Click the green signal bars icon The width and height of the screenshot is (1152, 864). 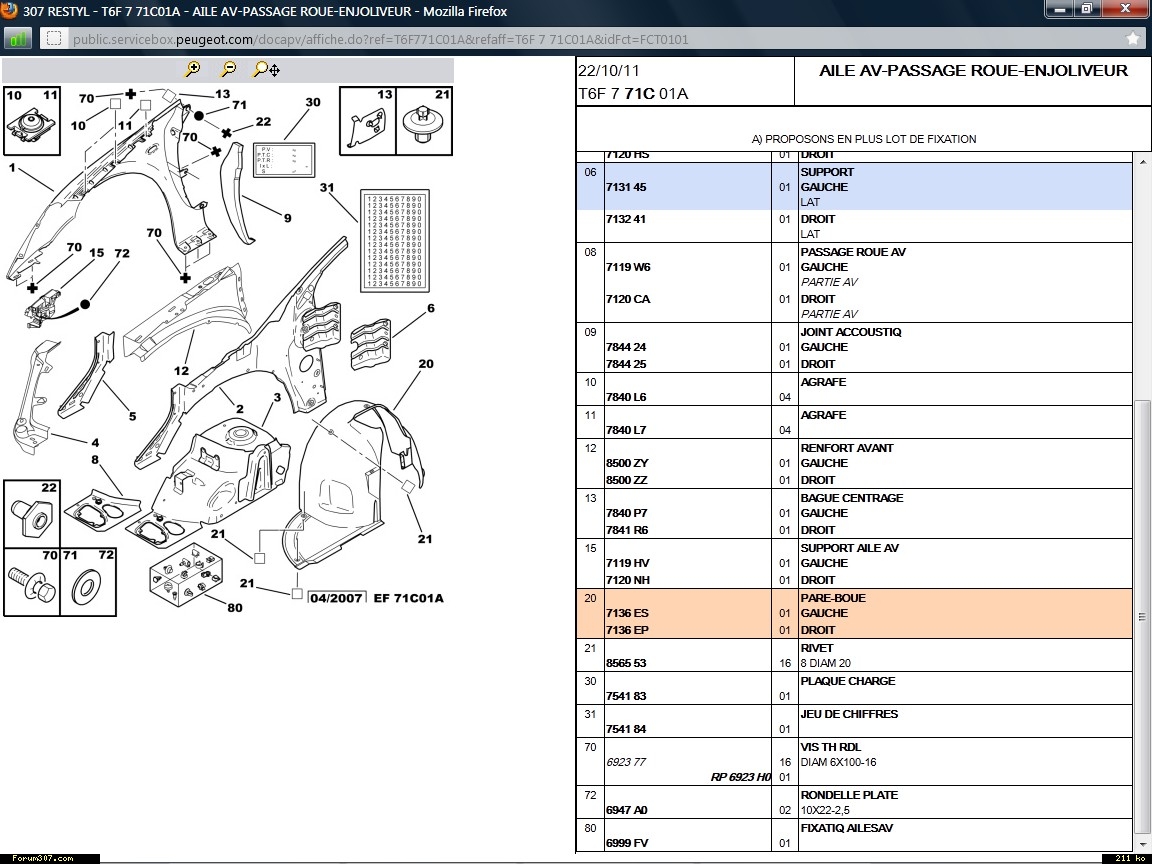(18, 39)
